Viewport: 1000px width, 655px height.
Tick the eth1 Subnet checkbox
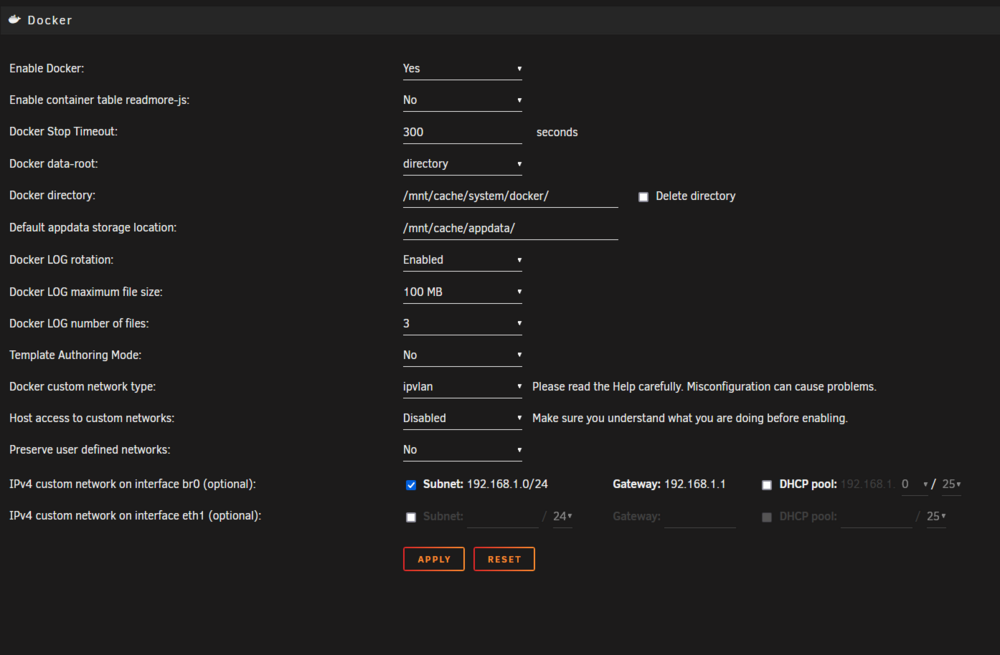click(x=411, y=517)
